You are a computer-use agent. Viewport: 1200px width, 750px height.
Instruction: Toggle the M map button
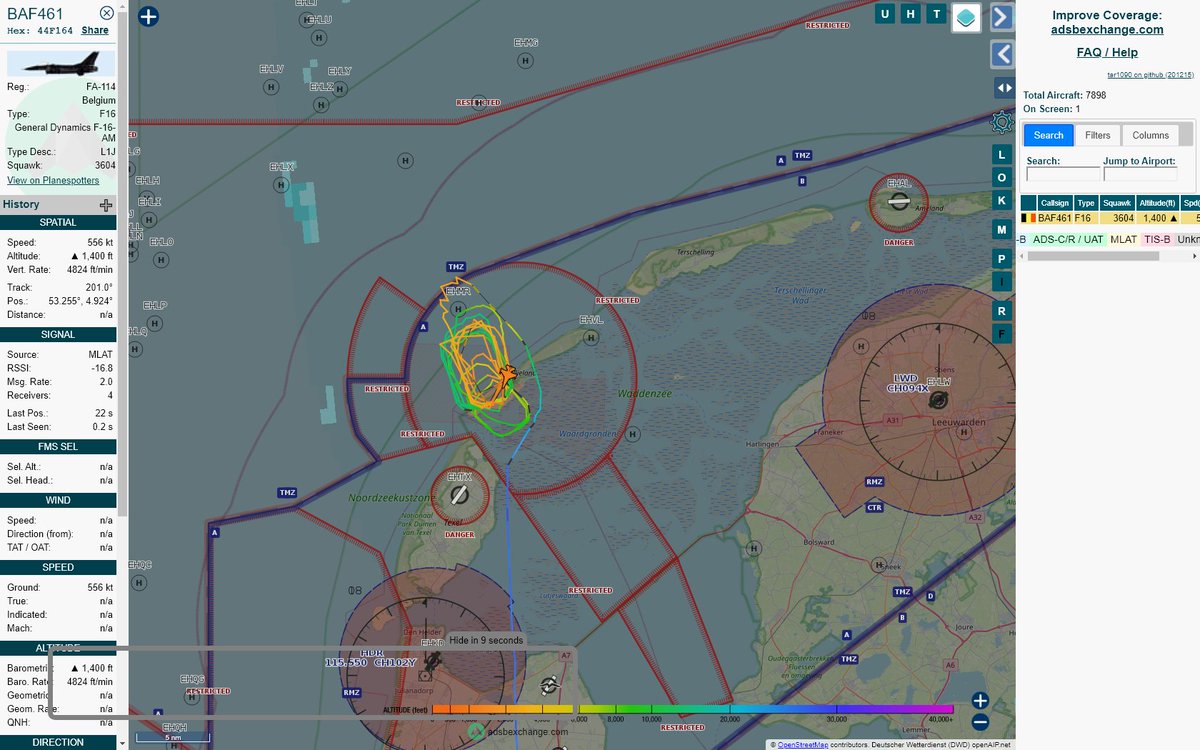click(x=1002, y=230)
